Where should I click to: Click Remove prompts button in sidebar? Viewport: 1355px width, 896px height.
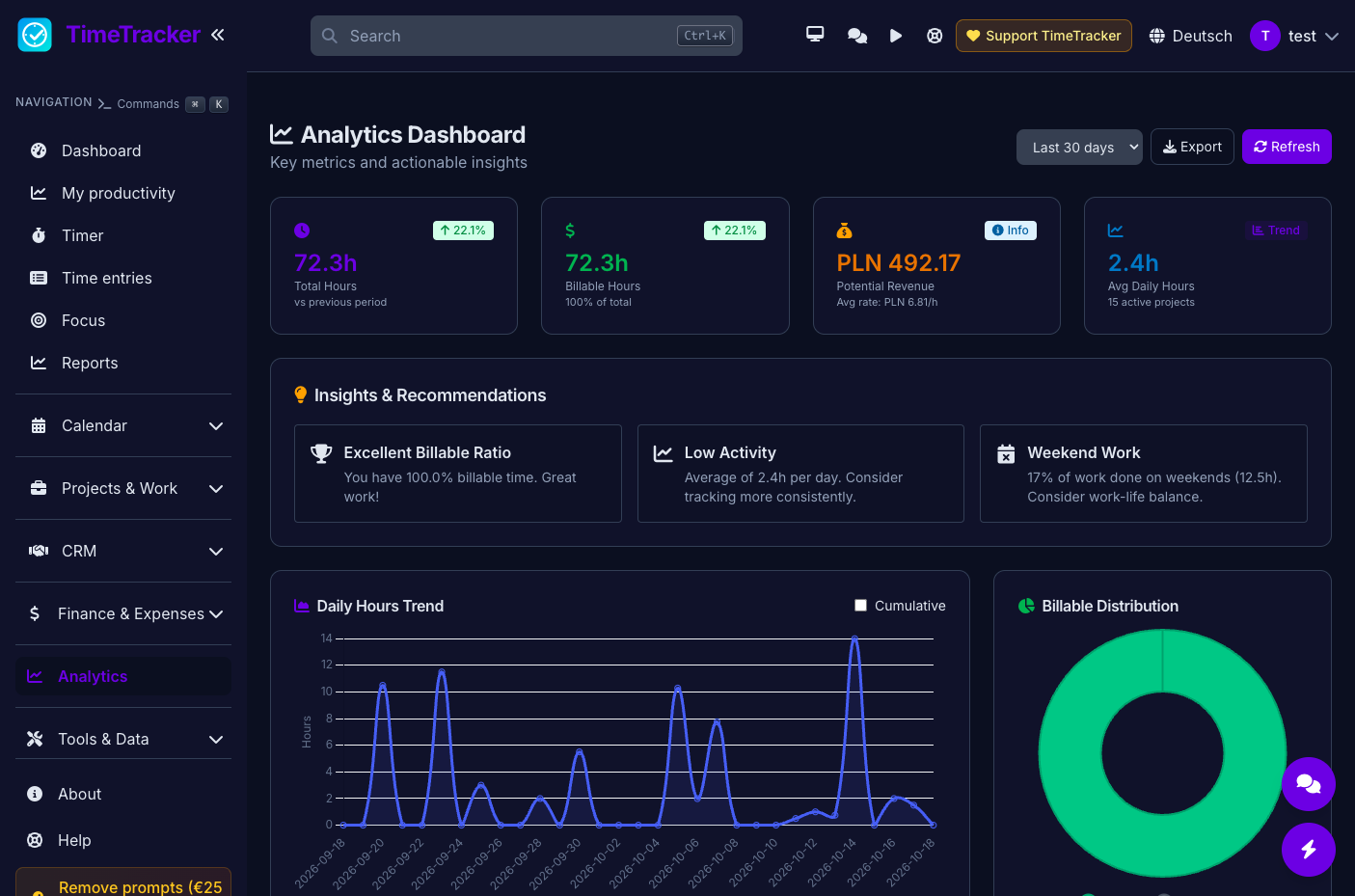(123, 882)
